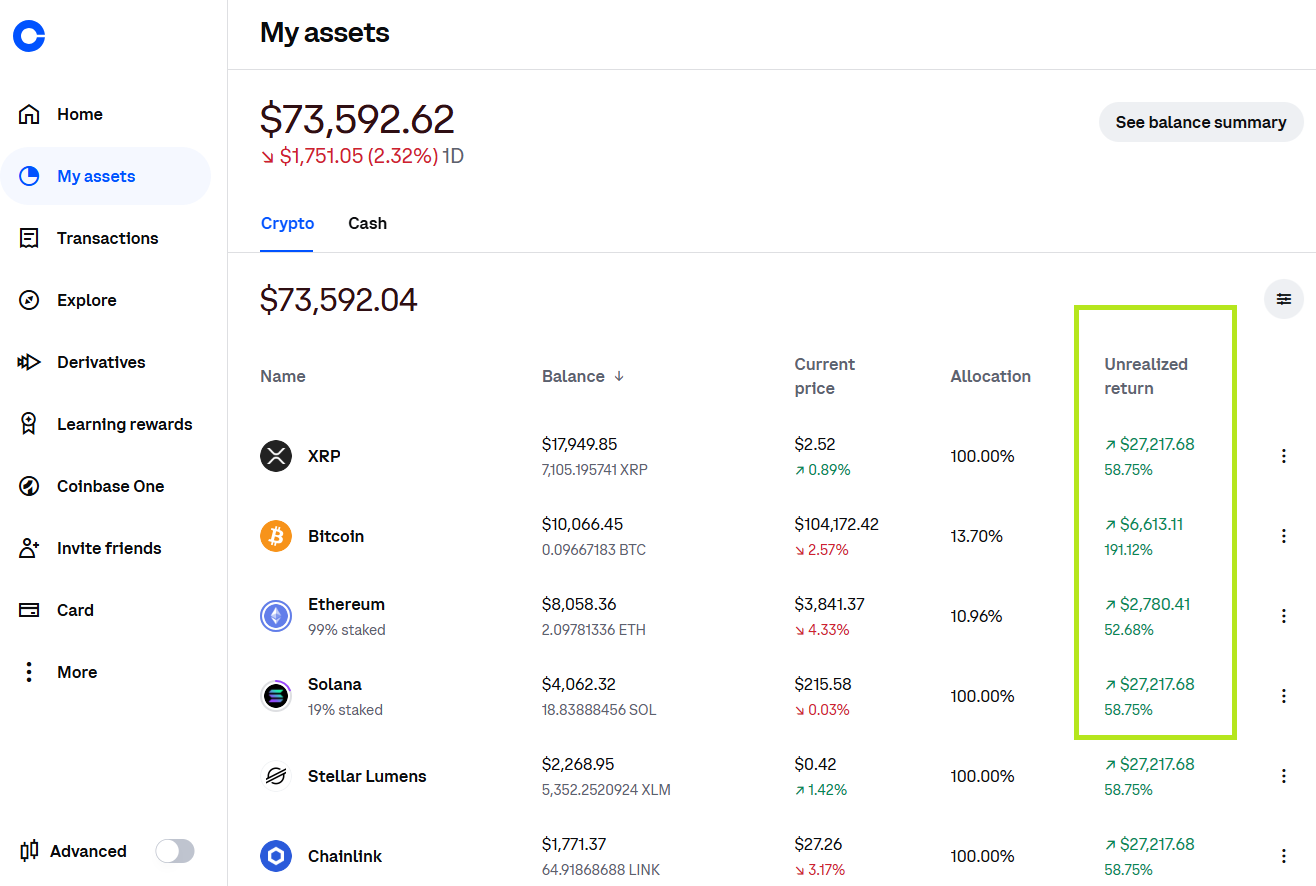Open Invite friends page

click(x=109, y=548)
